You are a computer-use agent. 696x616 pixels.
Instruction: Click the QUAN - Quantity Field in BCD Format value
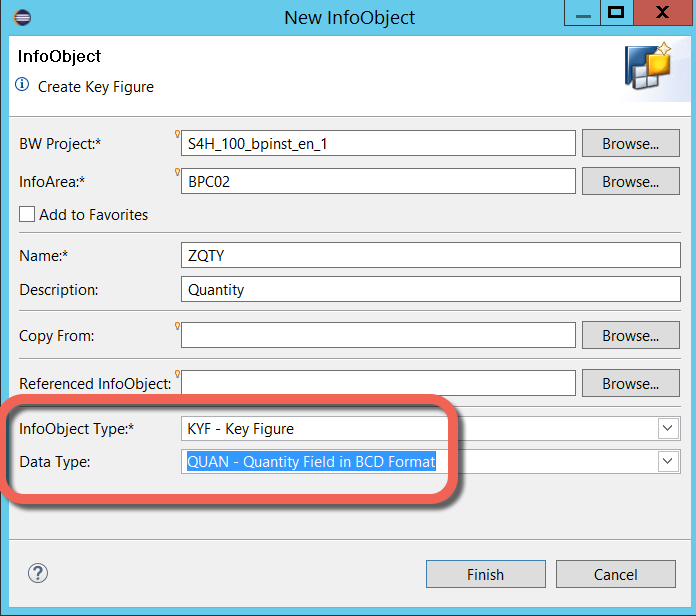click(x=311, y=462)
